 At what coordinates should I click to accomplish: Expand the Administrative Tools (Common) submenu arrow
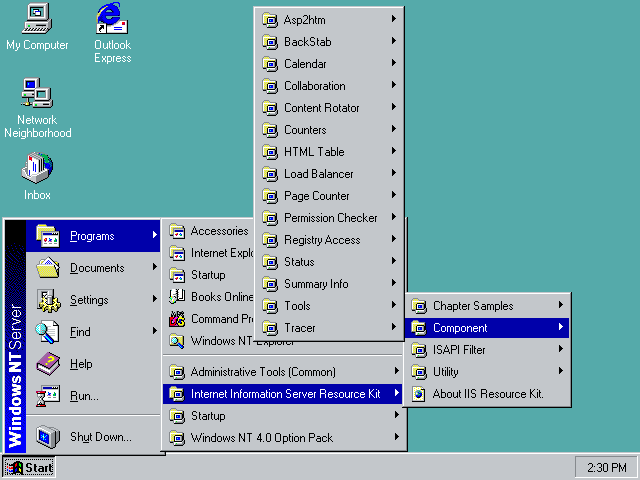pos(396,371)
